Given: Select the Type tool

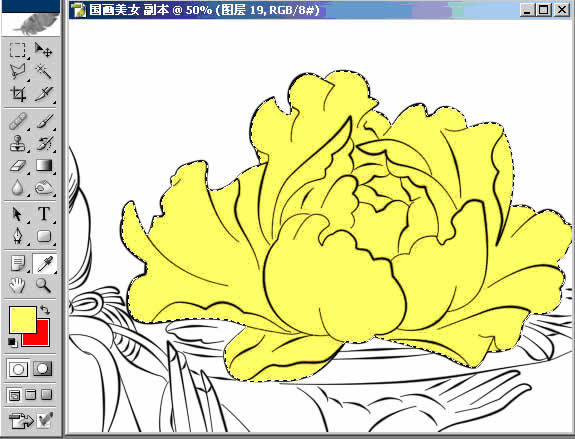Looking at the screenshot, I should click(x=44, y=214).
